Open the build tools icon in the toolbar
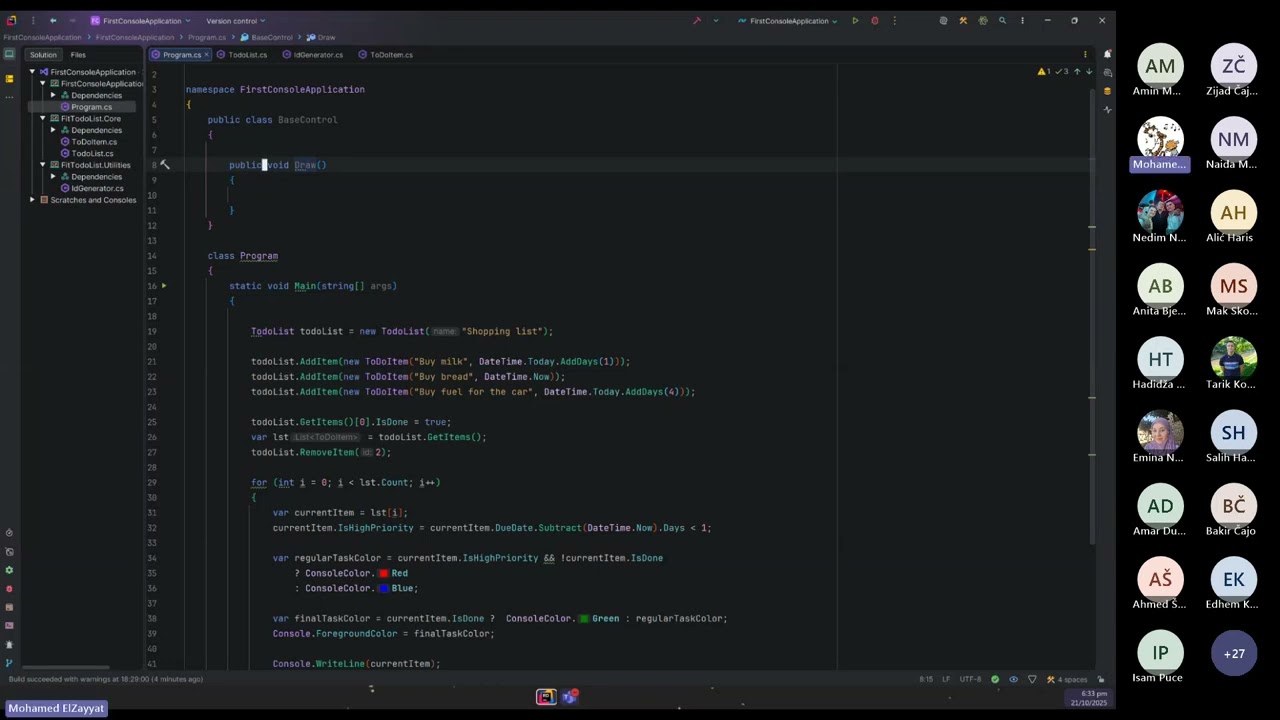Viewport: 1280px width, 720px height. [x=963, y=21]
